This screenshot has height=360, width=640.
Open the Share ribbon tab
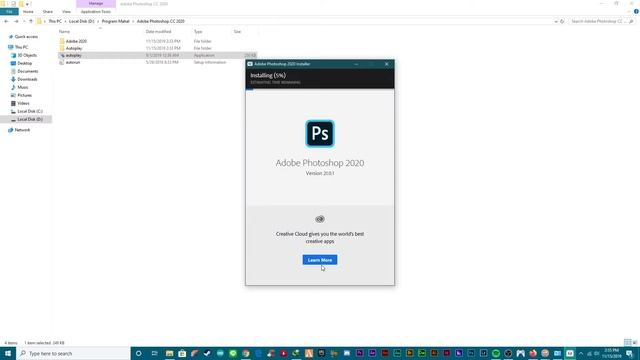coord(48,12)
